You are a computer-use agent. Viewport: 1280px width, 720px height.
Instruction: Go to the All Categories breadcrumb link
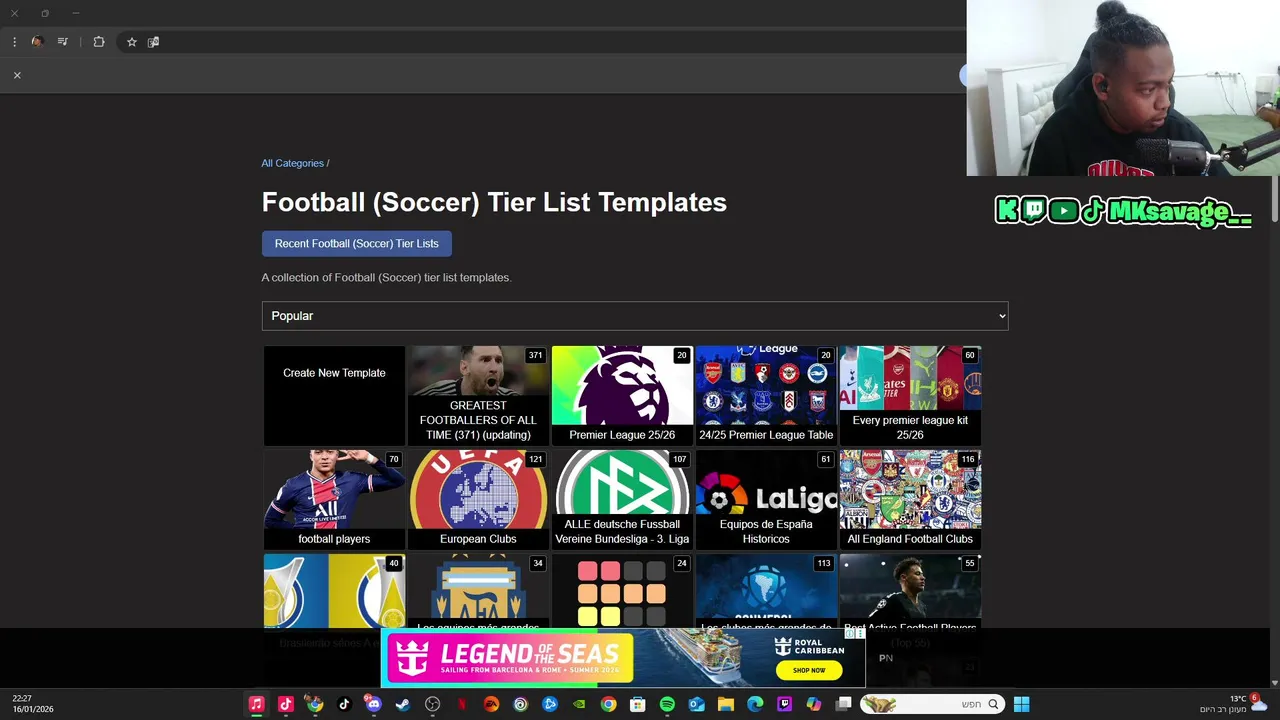coord(292,163)
